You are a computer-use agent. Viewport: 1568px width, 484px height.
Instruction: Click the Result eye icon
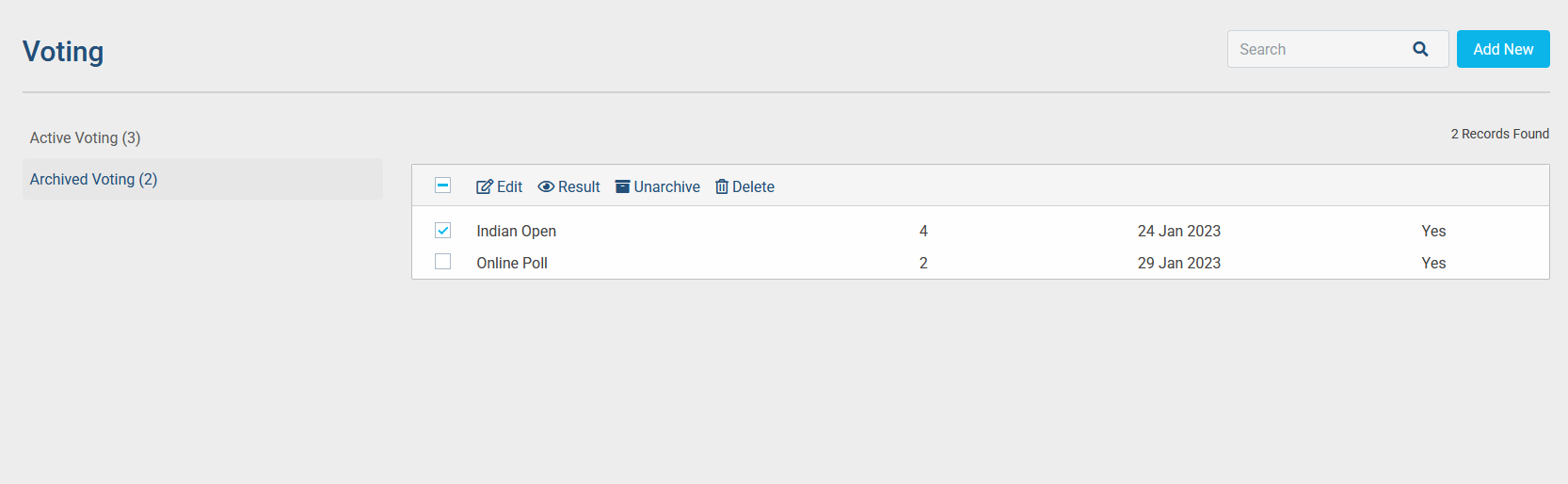point(546,186)
